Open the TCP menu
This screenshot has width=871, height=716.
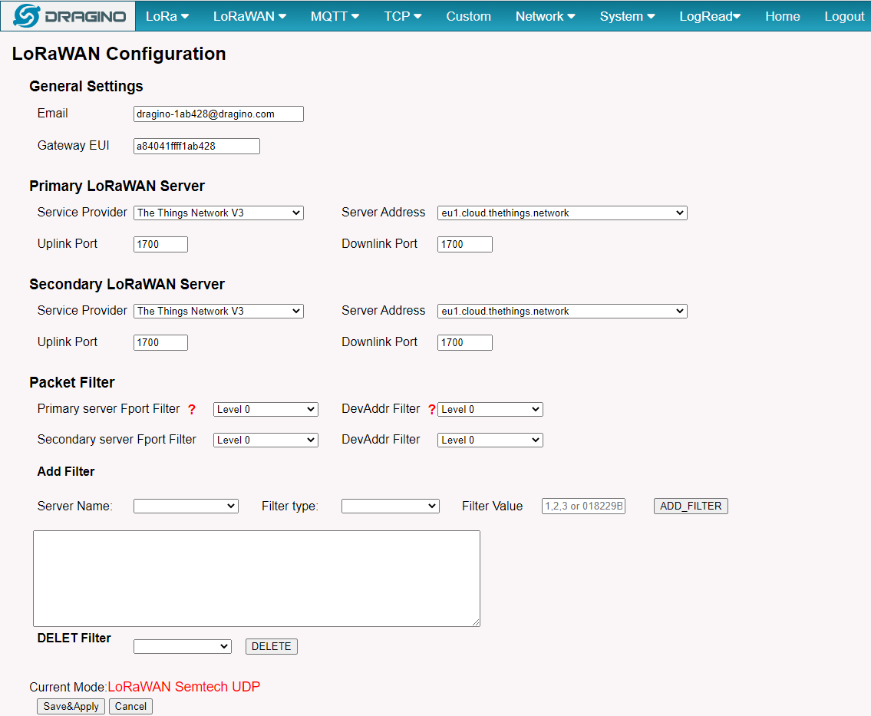coord(403,17)
